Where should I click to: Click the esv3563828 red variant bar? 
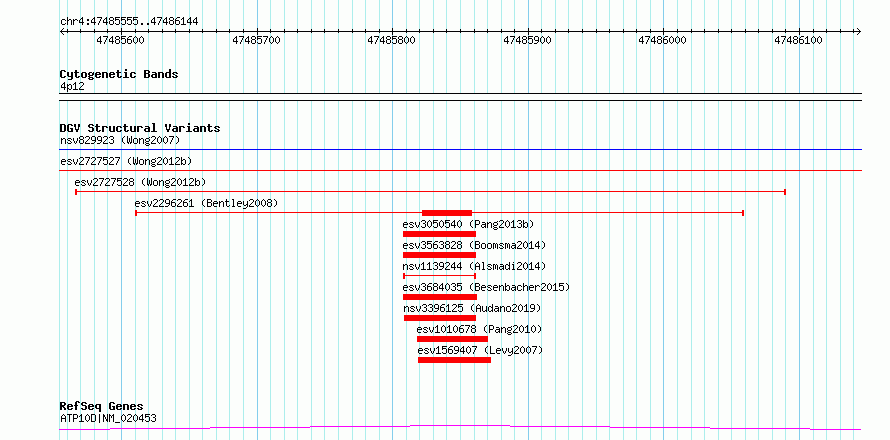(x=439, y=255)
